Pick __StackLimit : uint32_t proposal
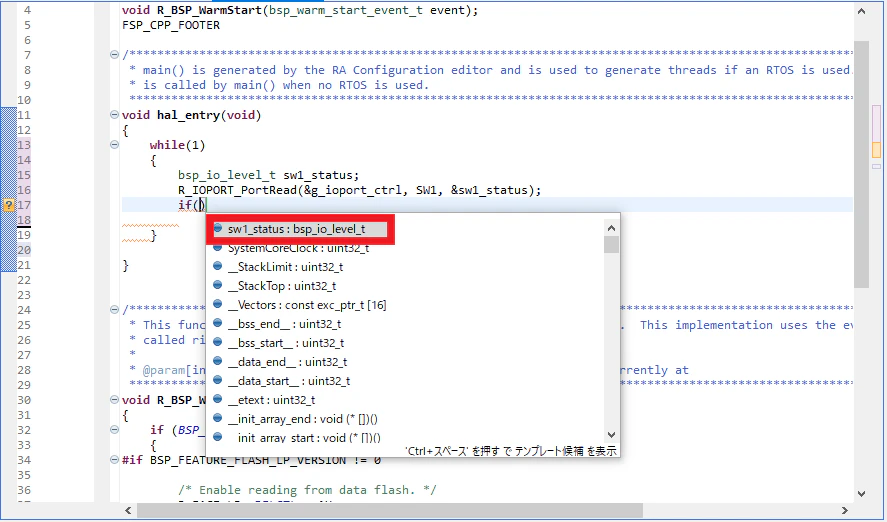887x522 pixels. 285,267
